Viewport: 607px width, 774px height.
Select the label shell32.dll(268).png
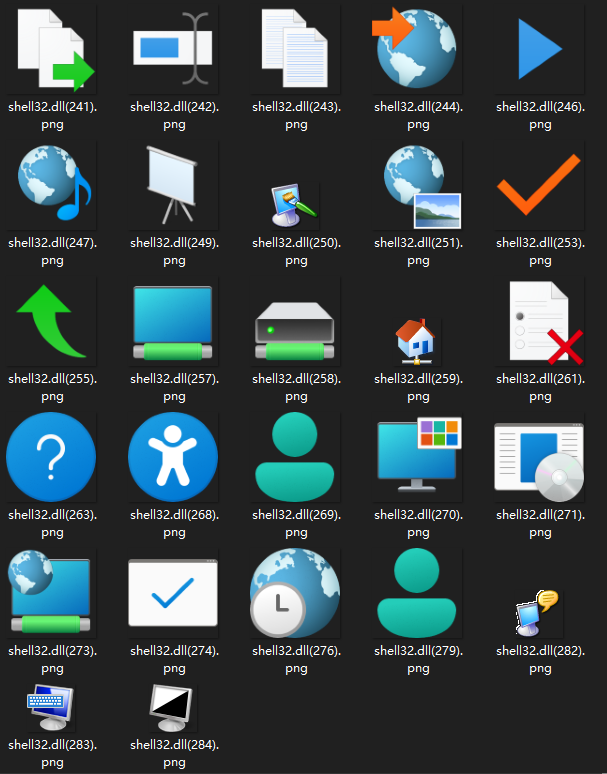pyautogui.click(x=174, y=524)
